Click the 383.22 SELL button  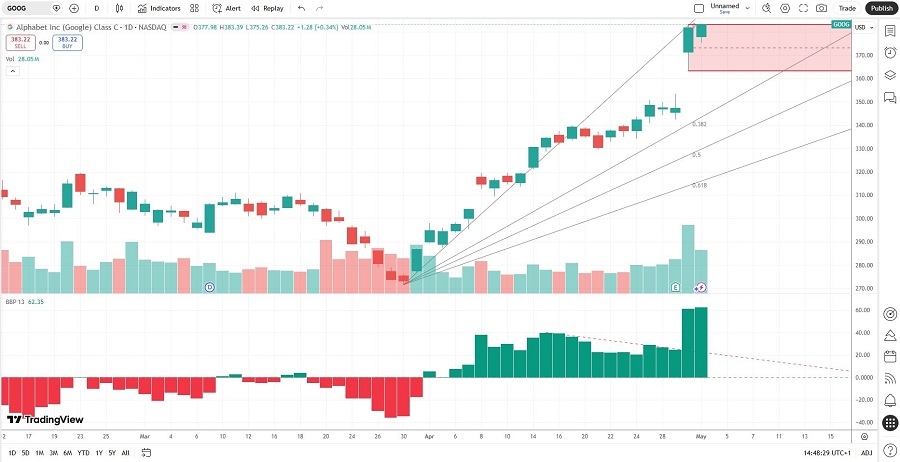[x=21, y=42]
